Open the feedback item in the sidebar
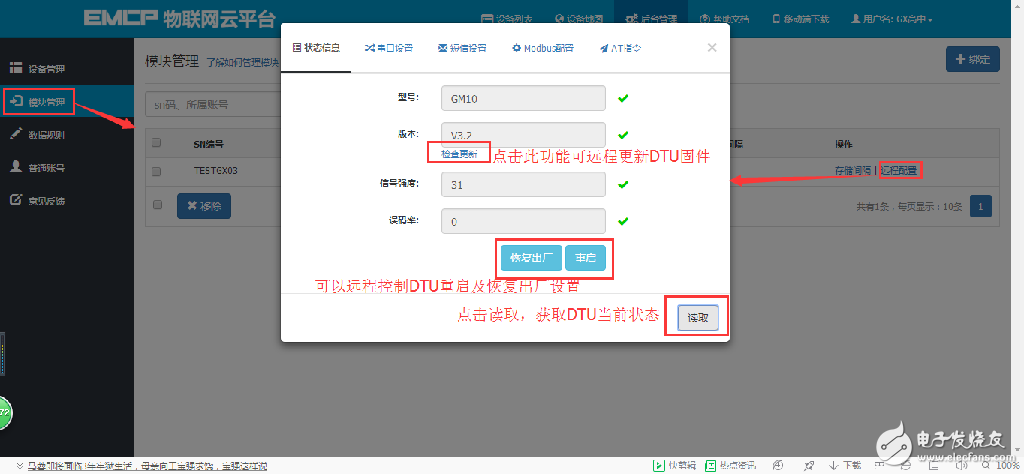This screenshot has height=474, width=1024. (67, 201)
